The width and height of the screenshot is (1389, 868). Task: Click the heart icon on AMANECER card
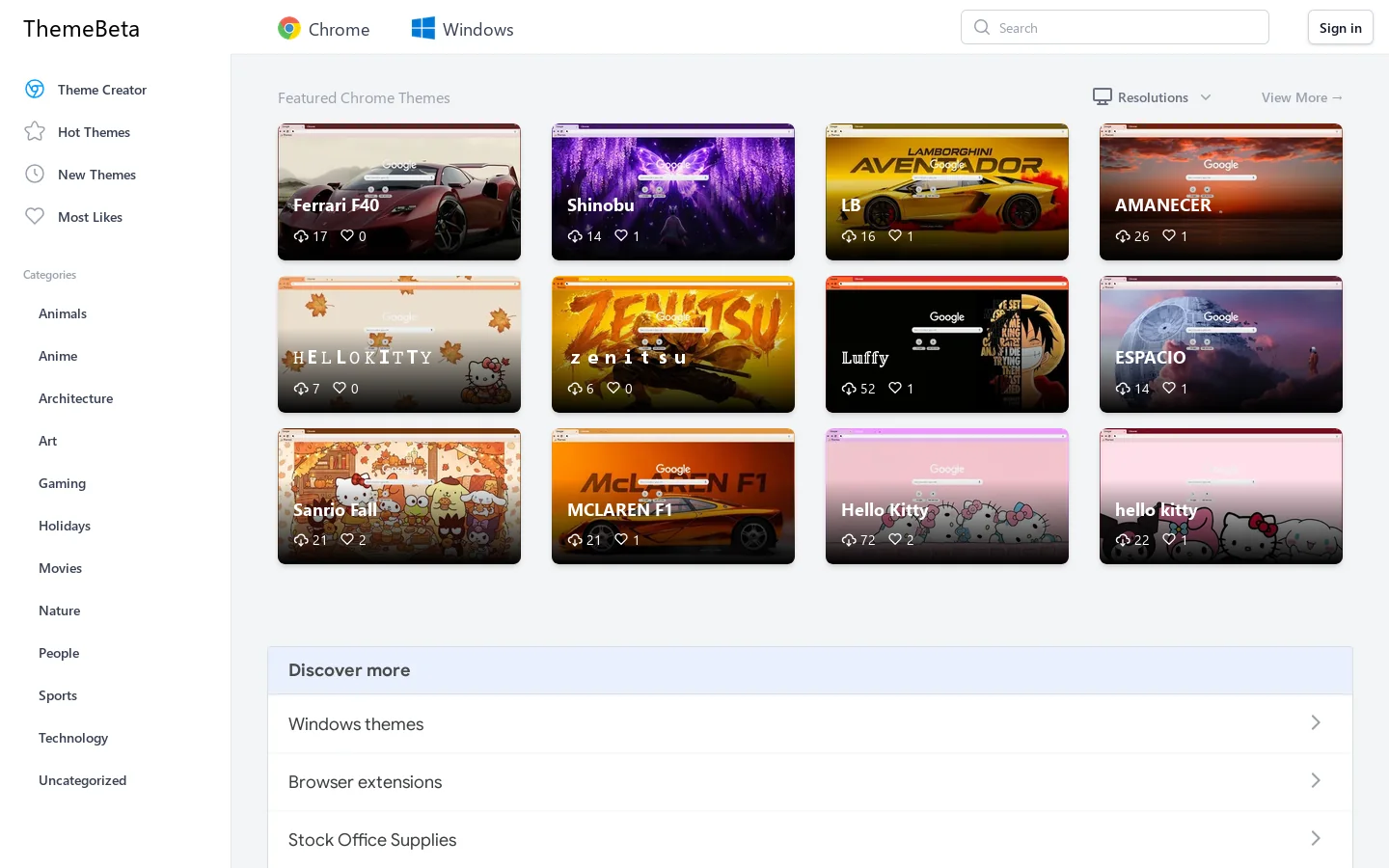point(1169,235)
